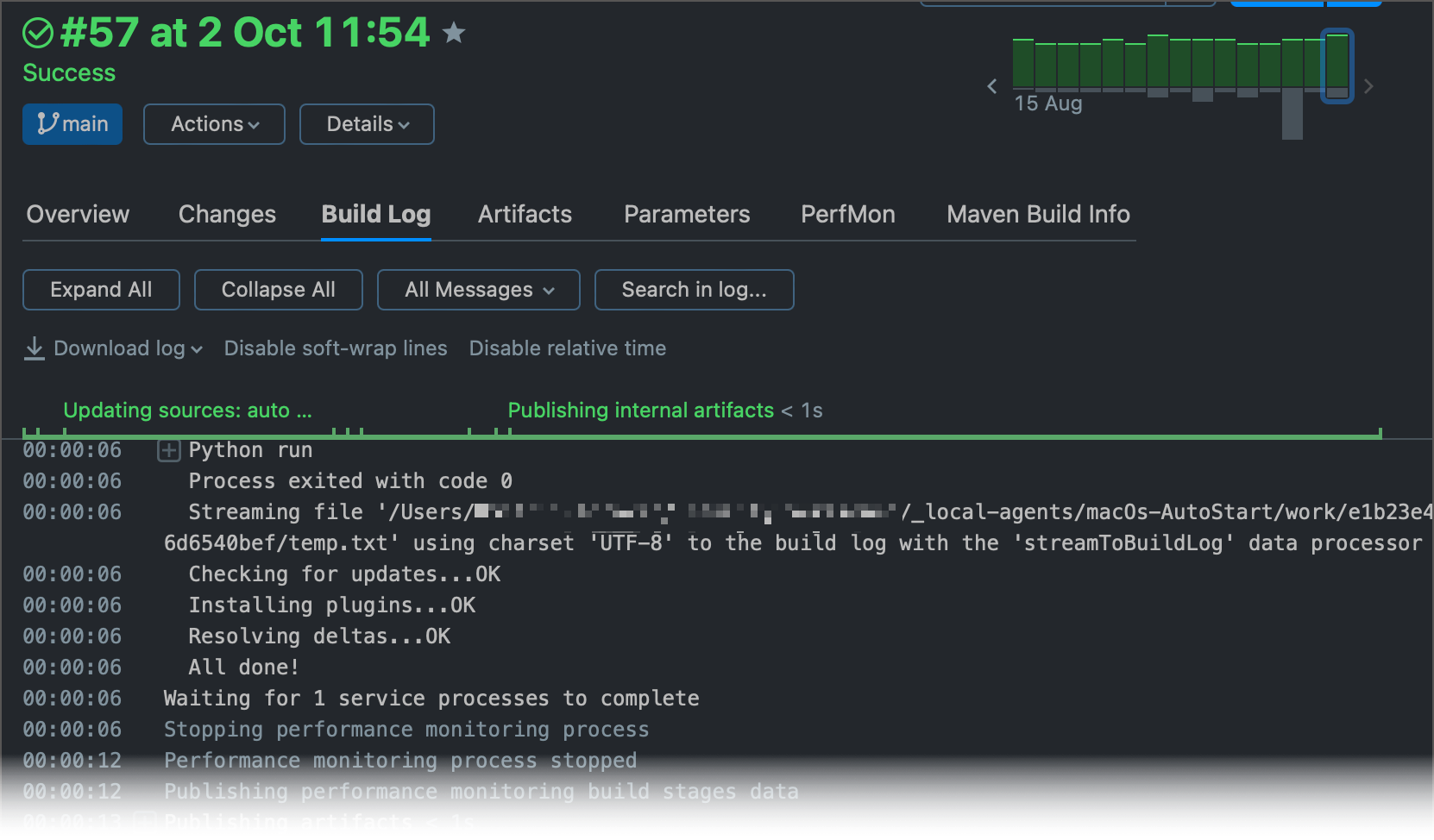Click the download icon next to Download log

pos(35,348)
